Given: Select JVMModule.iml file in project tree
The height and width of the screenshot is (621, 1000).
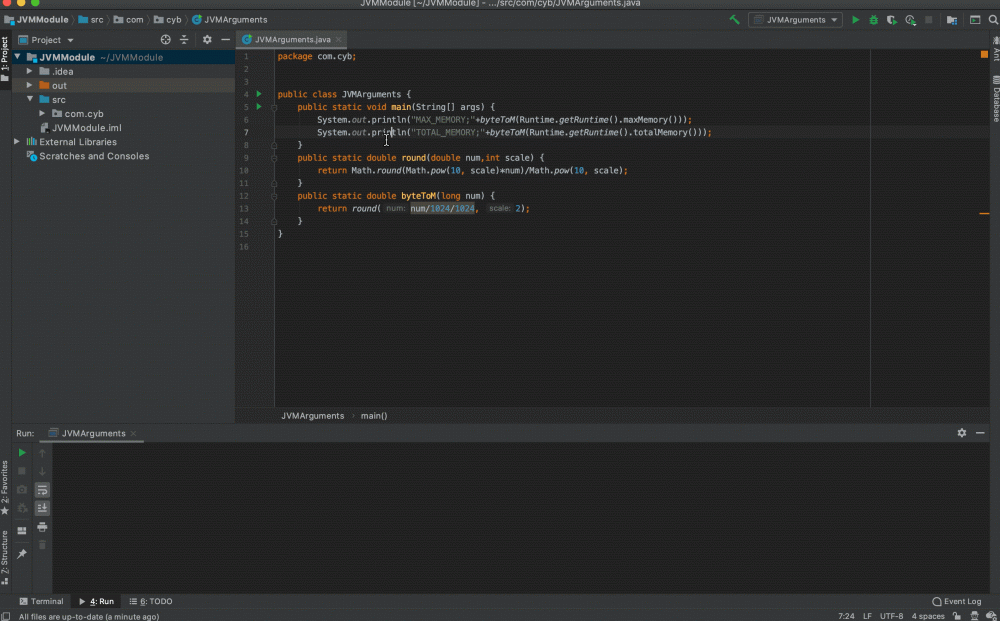Looking at the screenshot, I should [86, 128].
